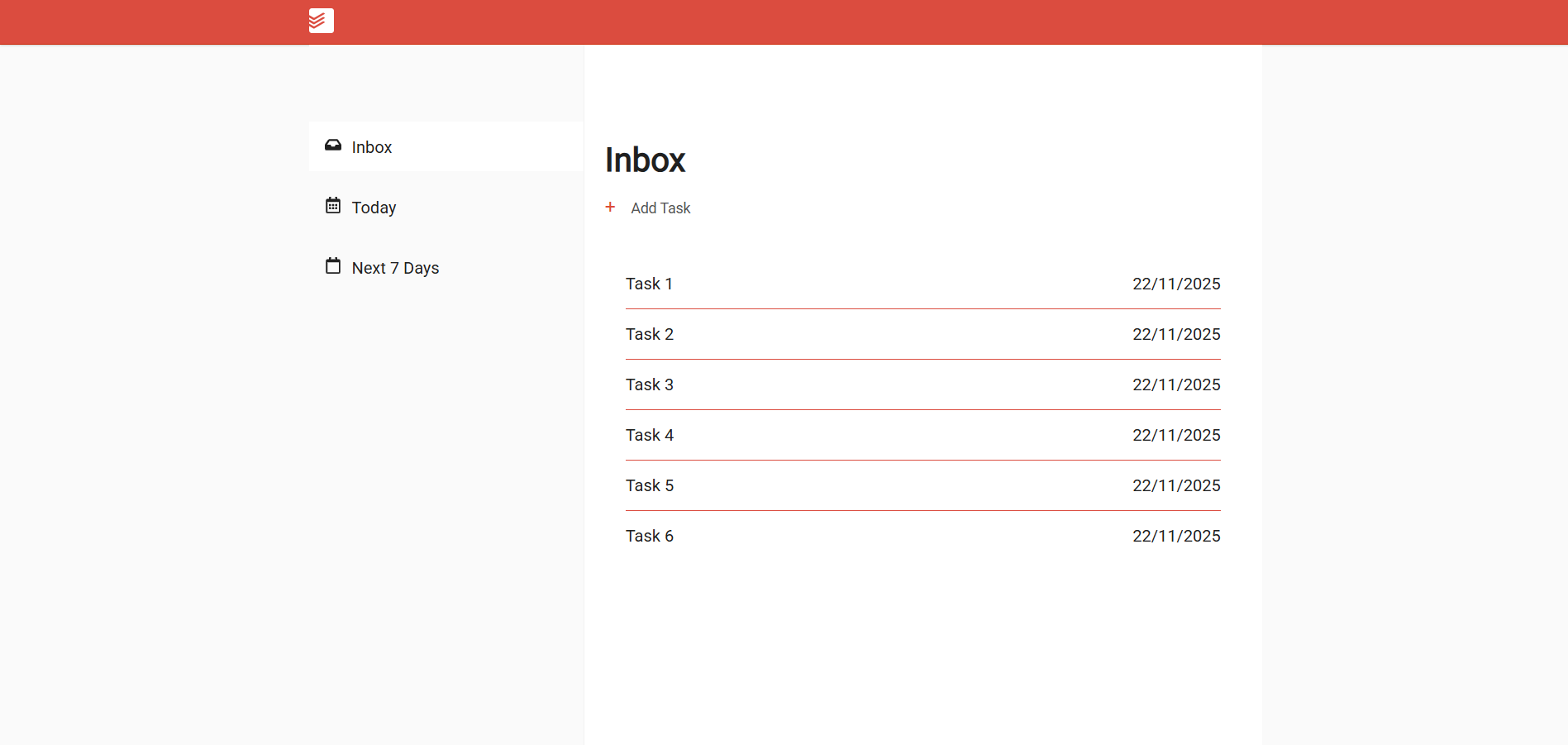
Task: Select the Inbox tray icon in sidebar
Action: (332, 146)
